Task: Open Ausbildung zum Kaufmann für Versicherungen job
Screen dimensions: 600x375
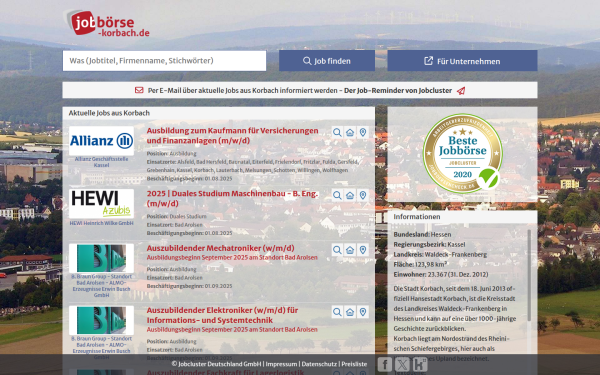Action: point(232,135)
